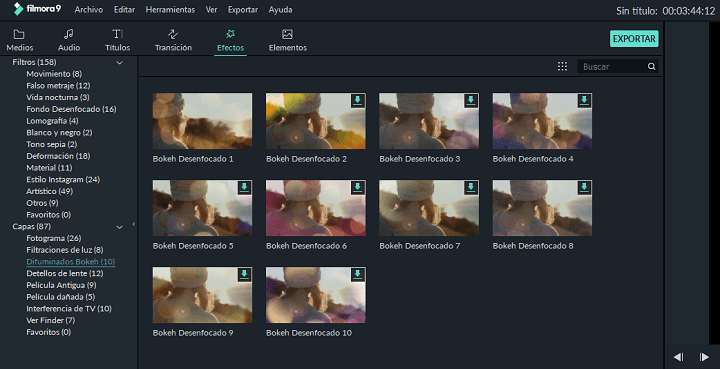The width and height of the screenshot is (720, 369).
Task: Click the EXPORTAR button
Action: (x=634, y=39)
